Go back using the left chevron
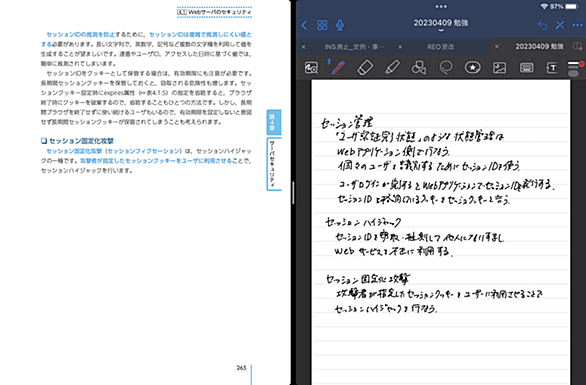The image size is (586, 385). coord(304,25)
